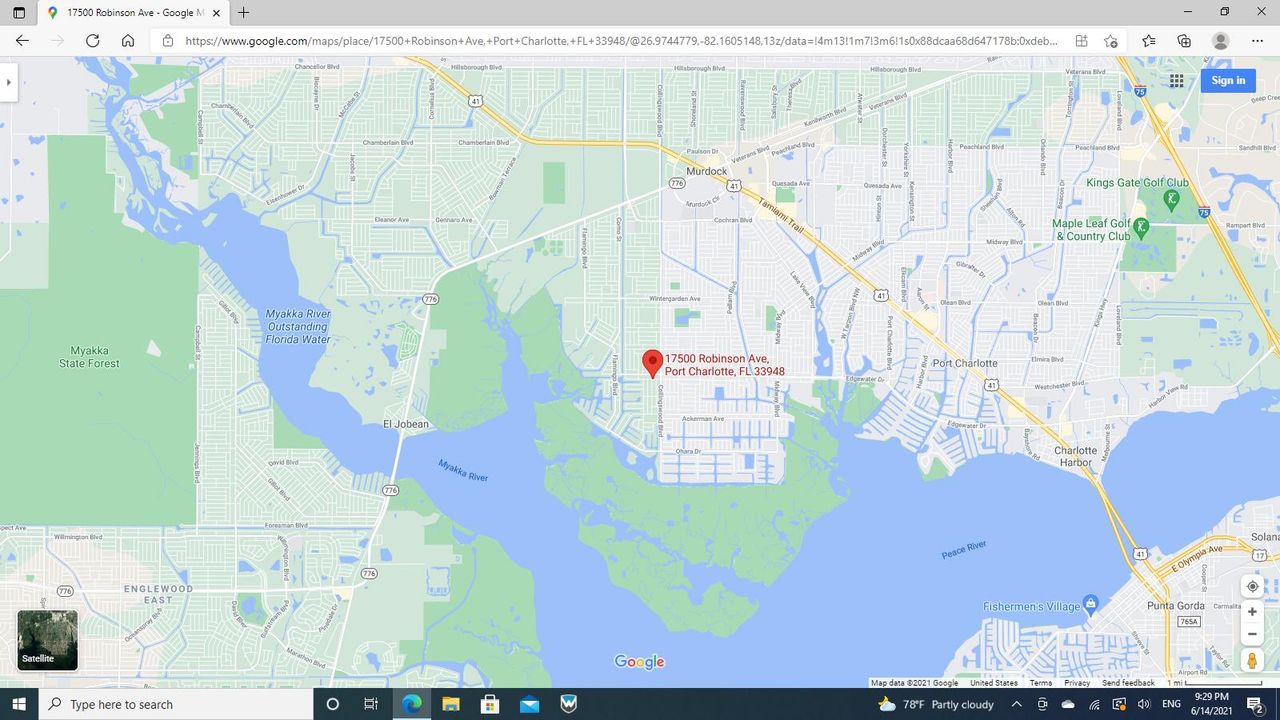Image resolution: width=1280 pixels, height=720 pixels.
Task: Expand the collapsed side panel arrow
Action: click(x=9, y=82)
